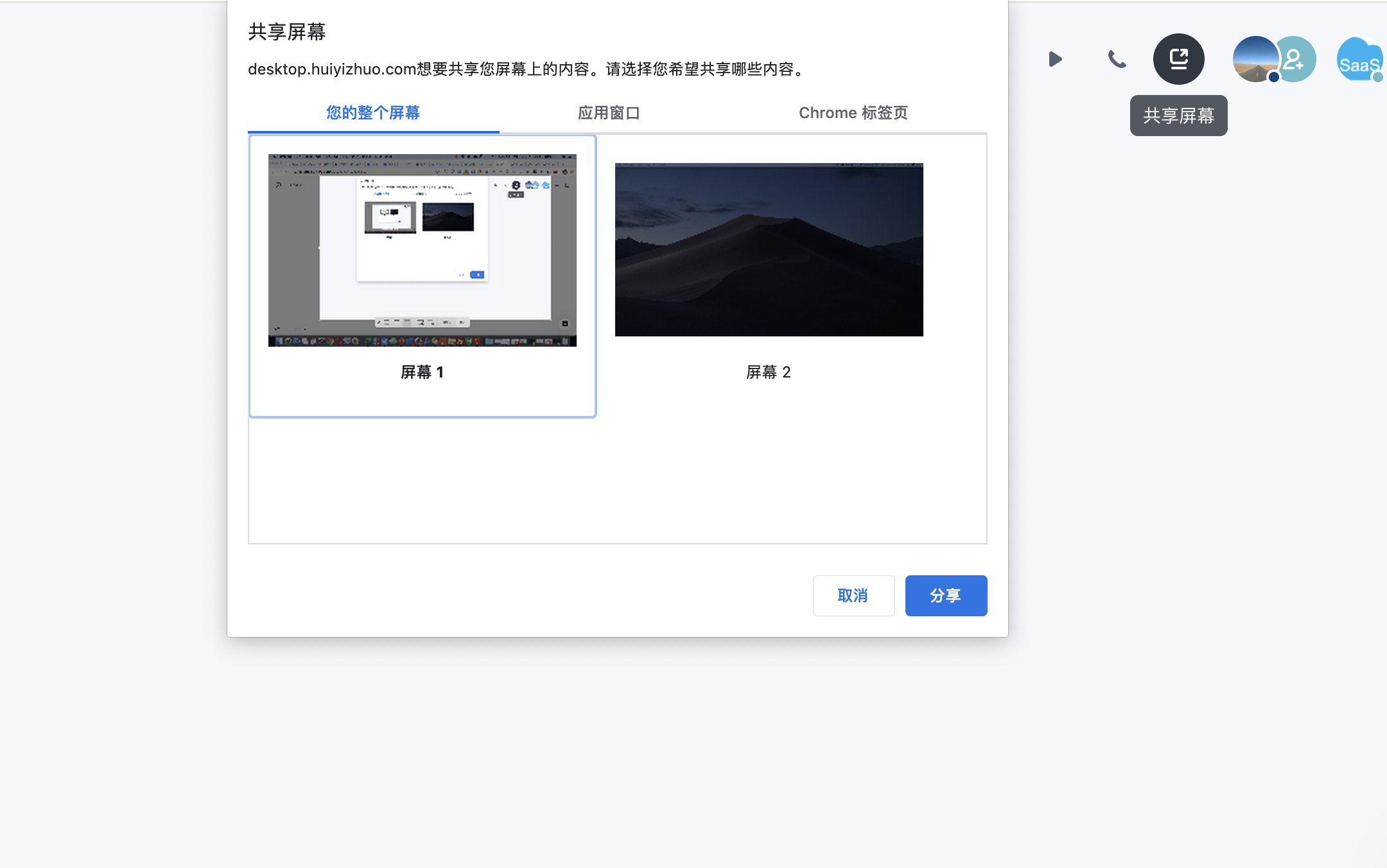Start a call with the phone icon
1387x868 pixels.
1117,59
